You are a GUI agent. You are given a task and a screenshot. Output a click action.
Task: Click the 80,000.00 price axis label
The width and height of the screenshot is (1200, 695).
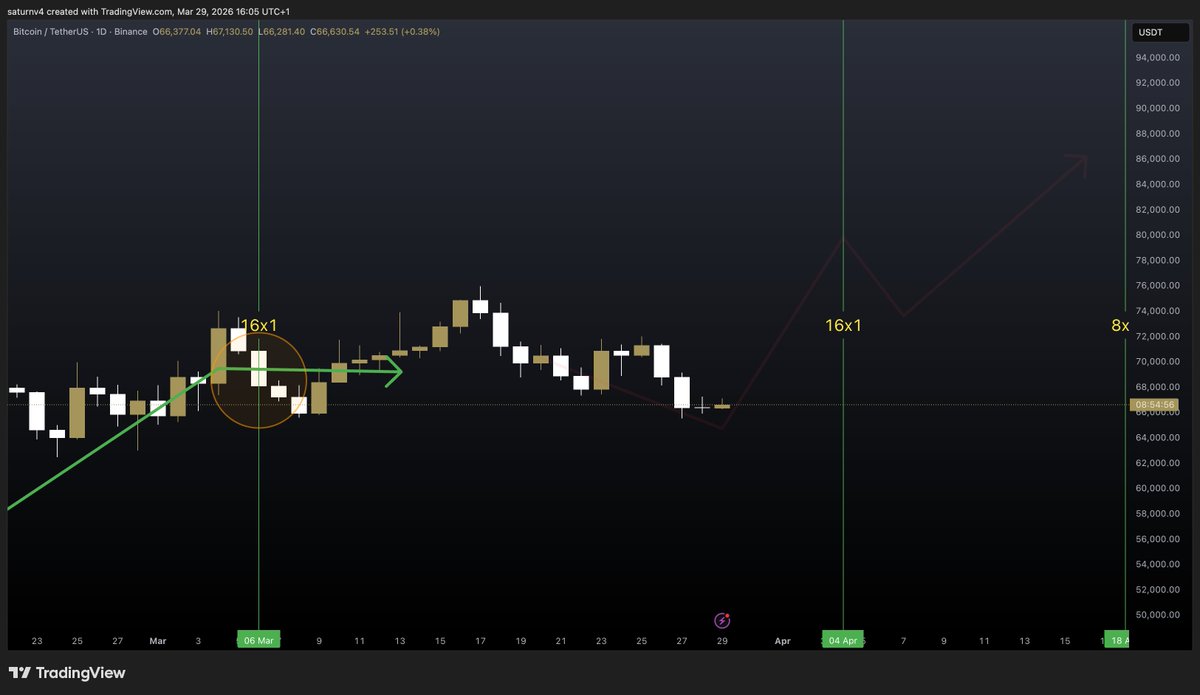[1158, 235]
